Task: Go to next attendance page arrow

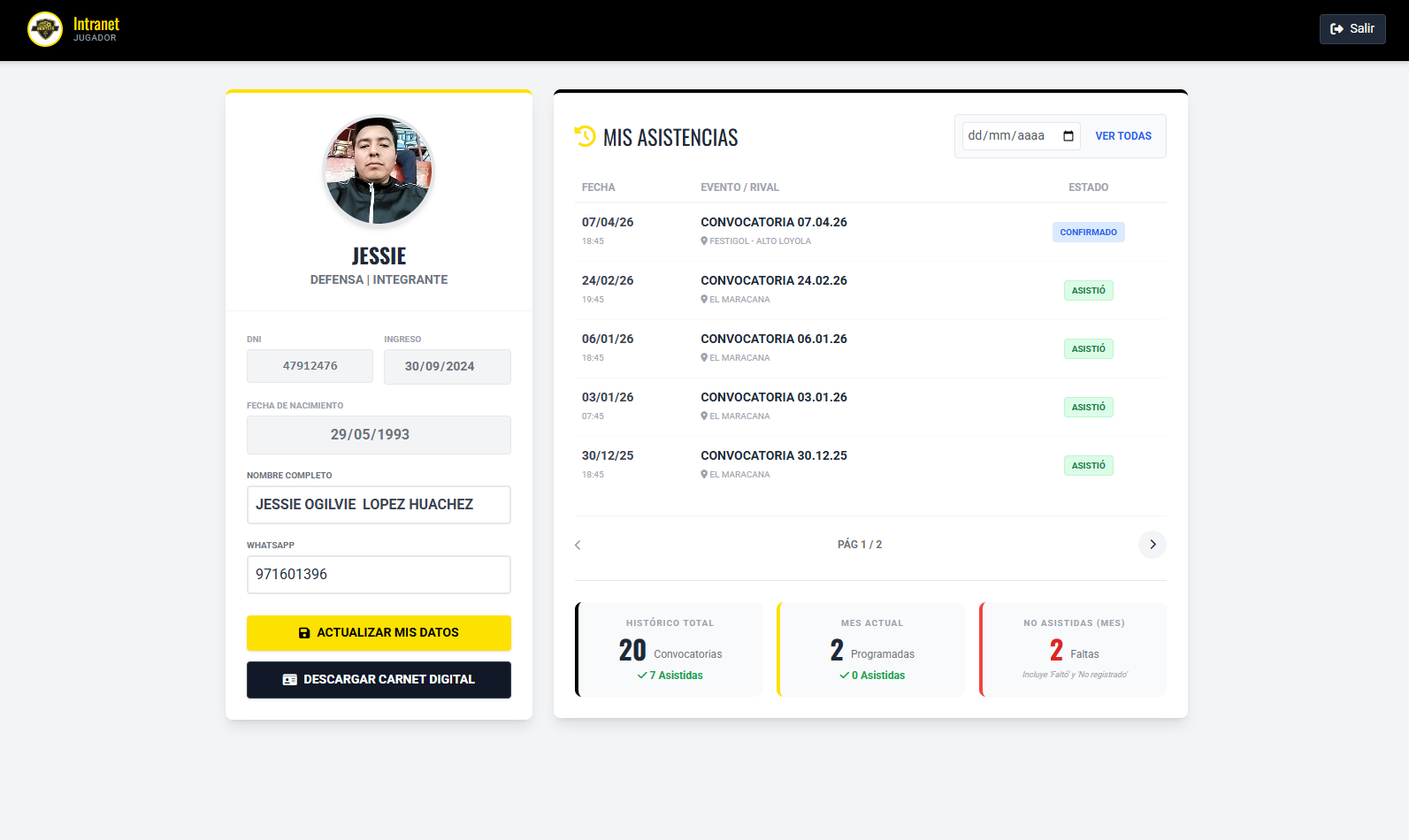Action: tap(1152, 545)
